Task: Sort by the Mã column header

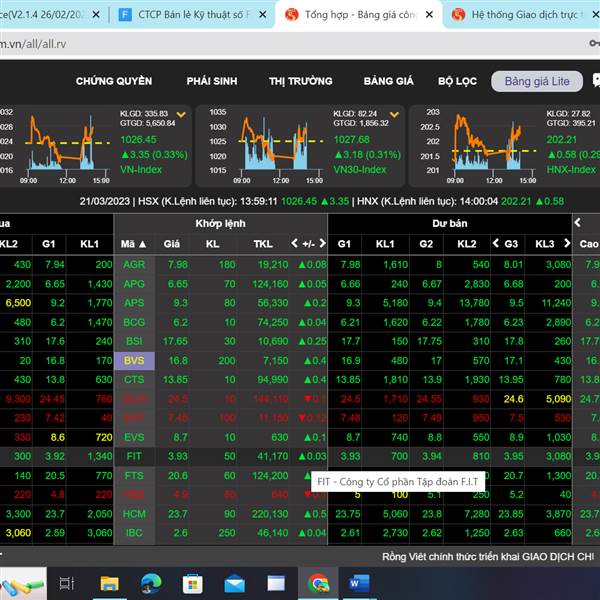Action: point(133,243)
